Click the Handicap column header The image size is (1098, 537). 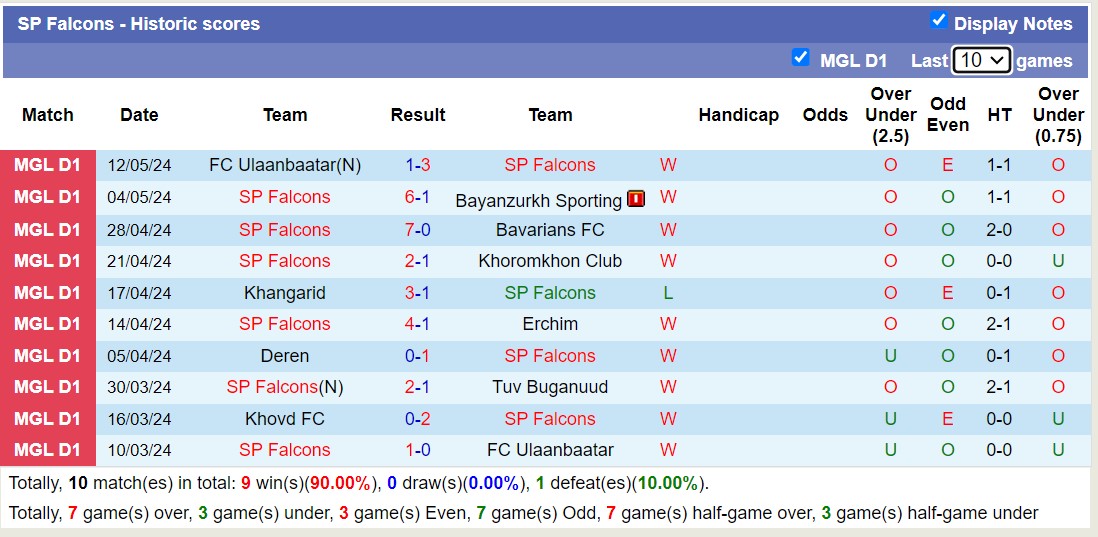738,115
